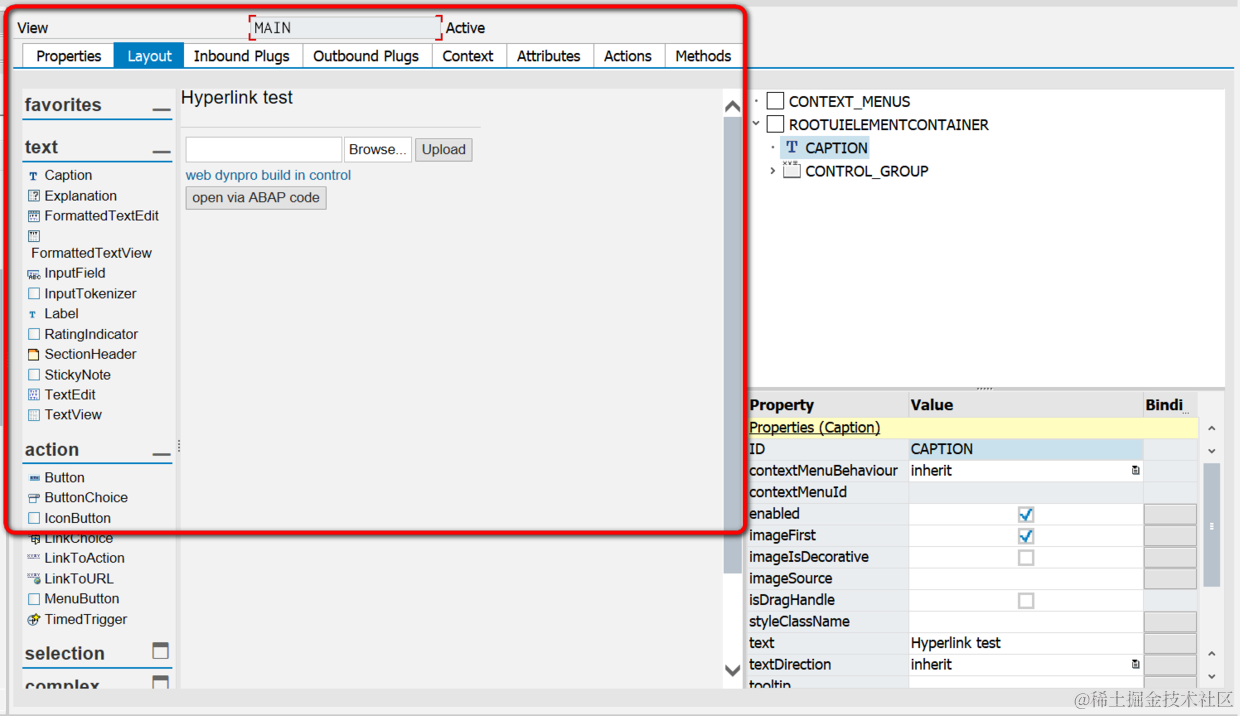Click the styleClassName property row
Image resolution: width=1240 pixels, height=716 pixels.
point(972,622)
